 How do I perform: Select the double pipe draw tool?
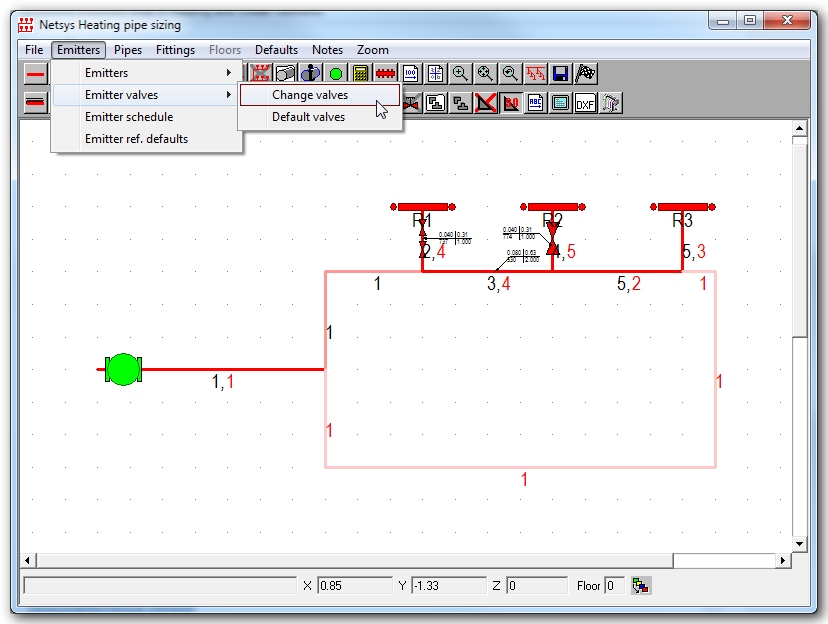35,102
